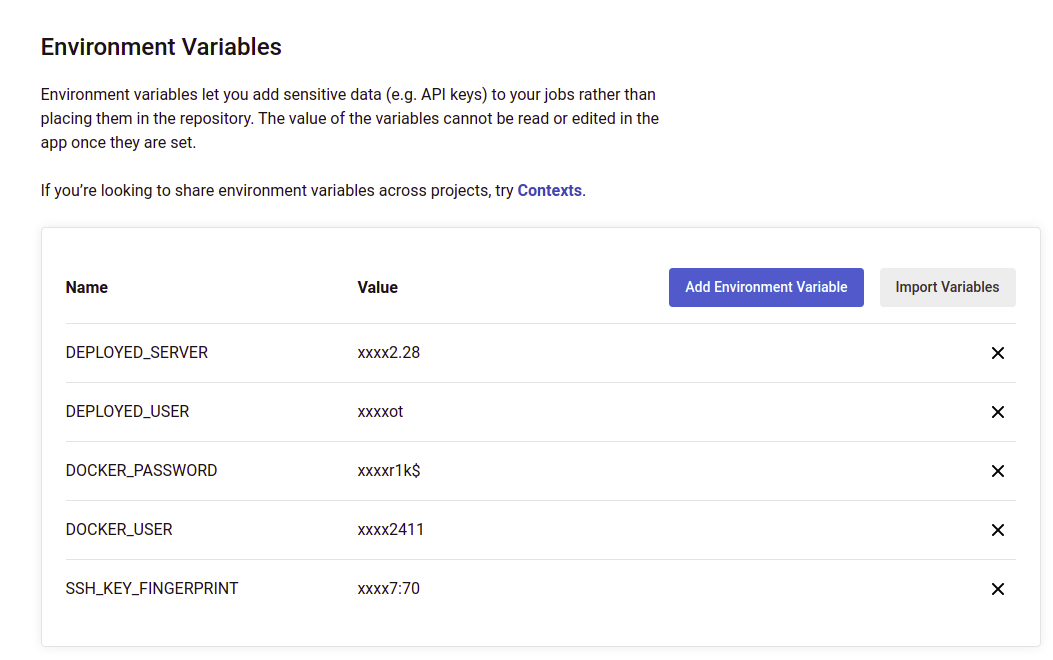
Task: Click the DOCKER_USER variable name
Action: pyautogui.click(x=119, y=529)
